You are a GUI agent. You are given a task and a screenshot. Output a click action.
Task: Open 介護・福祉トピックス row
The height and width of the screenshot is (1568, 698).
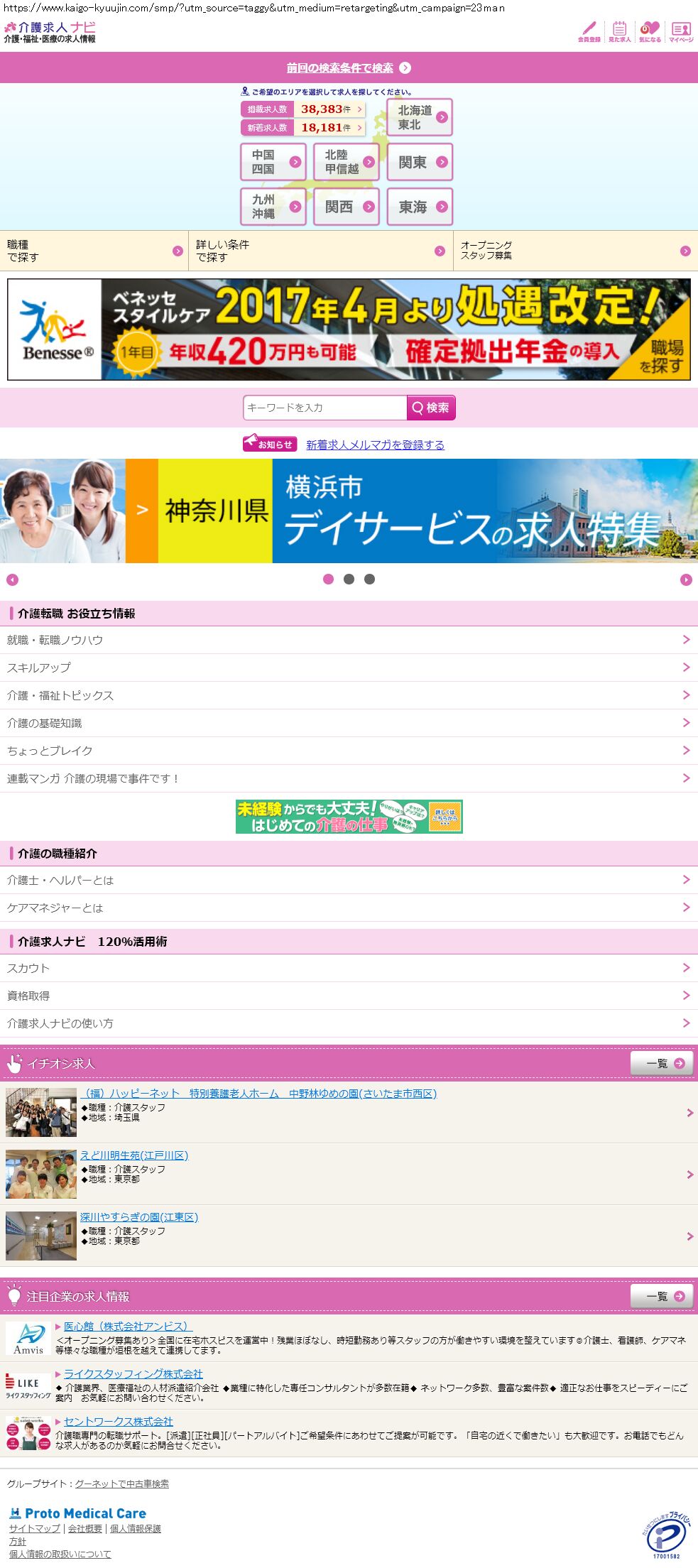[x=349, y=695]
